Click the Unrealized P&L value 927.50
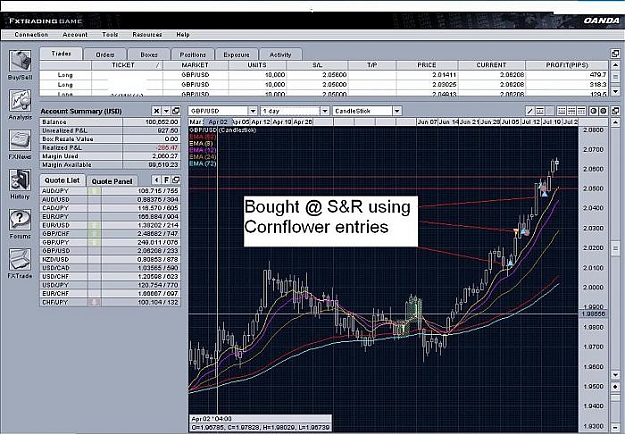This screenshot has height=435, width=625. click(168, 130)
